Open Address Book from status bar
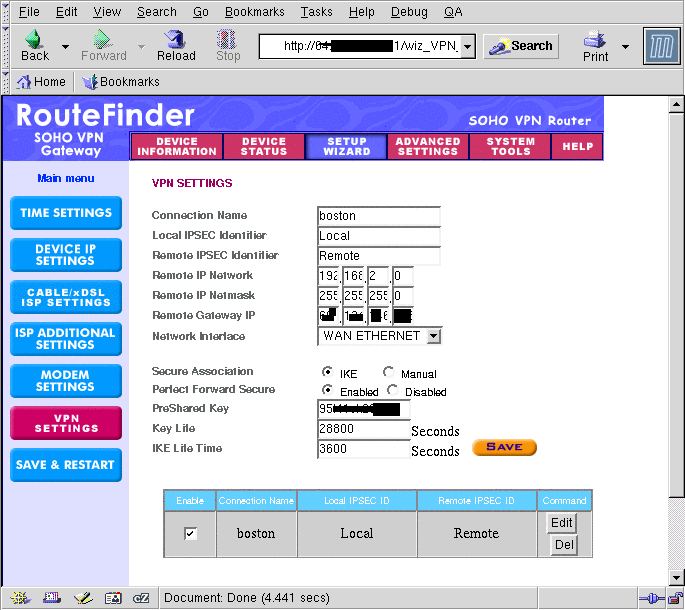Viewport: 685px width, 610px height. [x=113, y=598]
